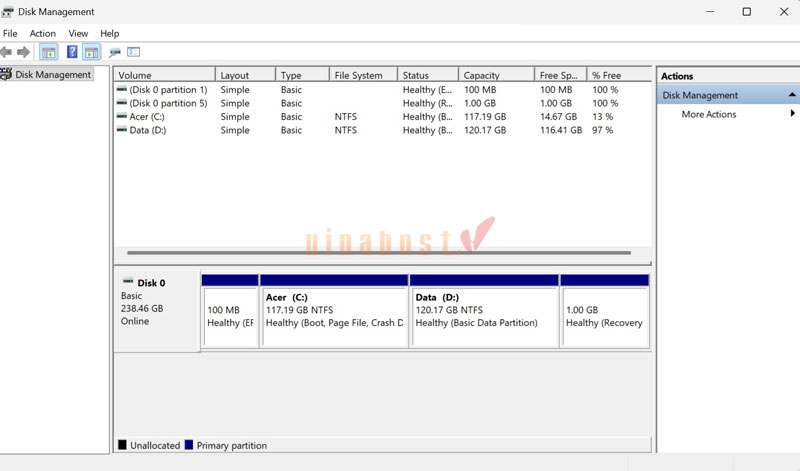Image resolution: width=800 pixels, height=471 pixels.
Task: Sort by the Layout column header
Action: click(245, 75)
